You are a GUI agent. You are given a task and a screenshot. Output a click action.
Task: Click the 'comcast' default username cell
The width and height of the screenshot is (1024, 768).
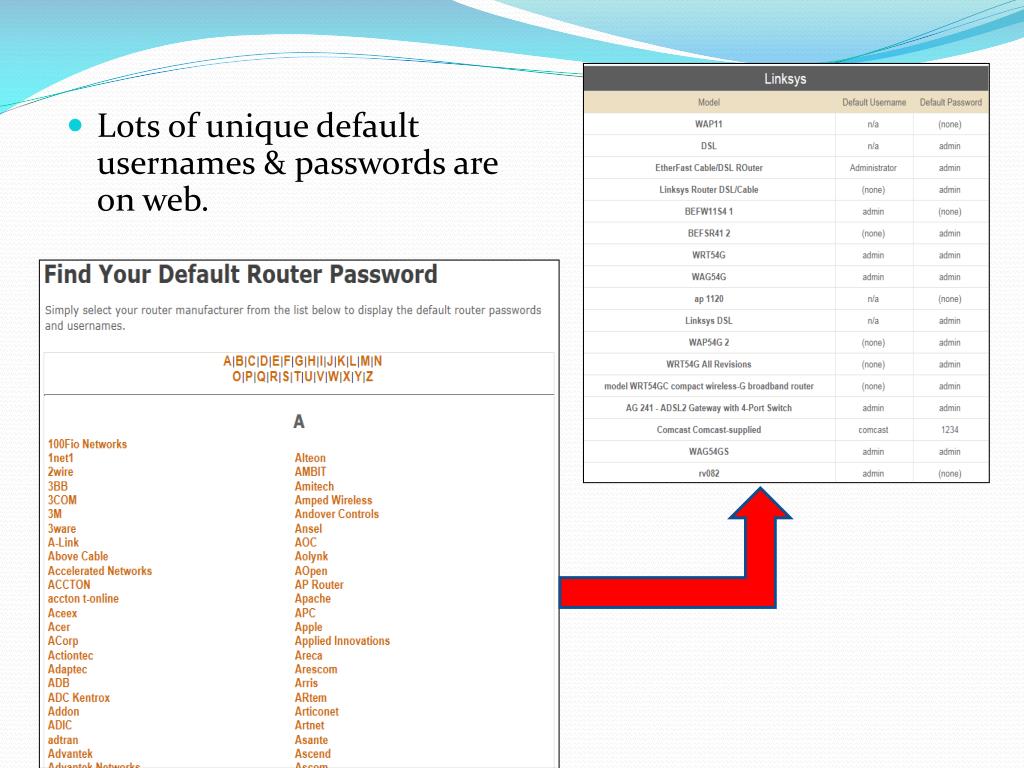pyautogui.click(x=873, y=430)
